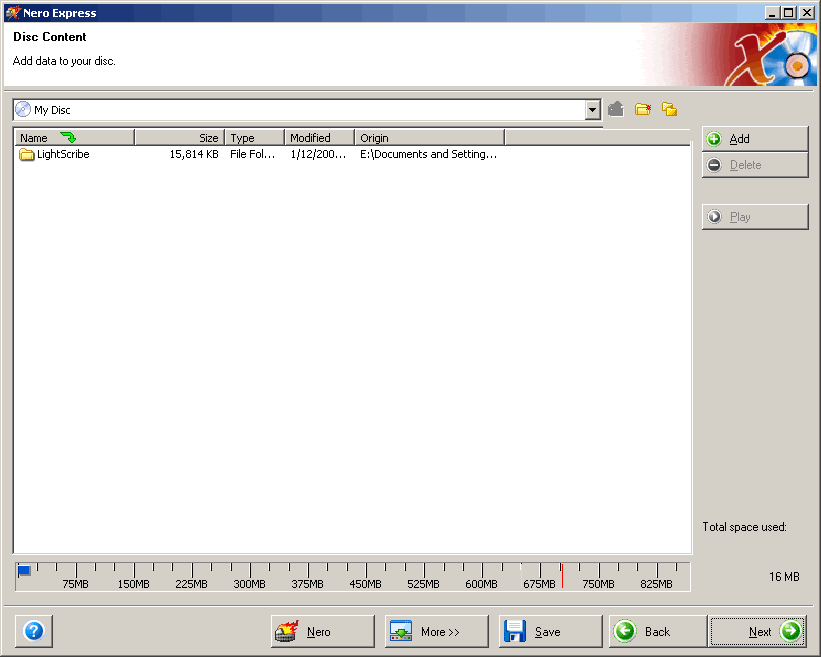Sort the file list by the Size column
821x657 pixels.
180,138
